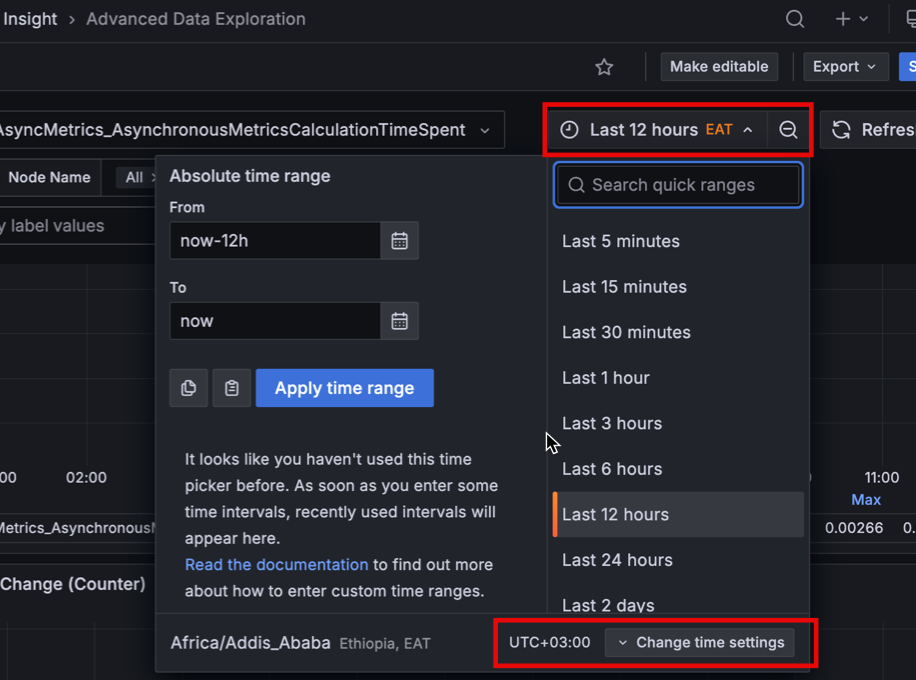
Task: Focus the Search quick ranges field
Action: coord(678,185)
